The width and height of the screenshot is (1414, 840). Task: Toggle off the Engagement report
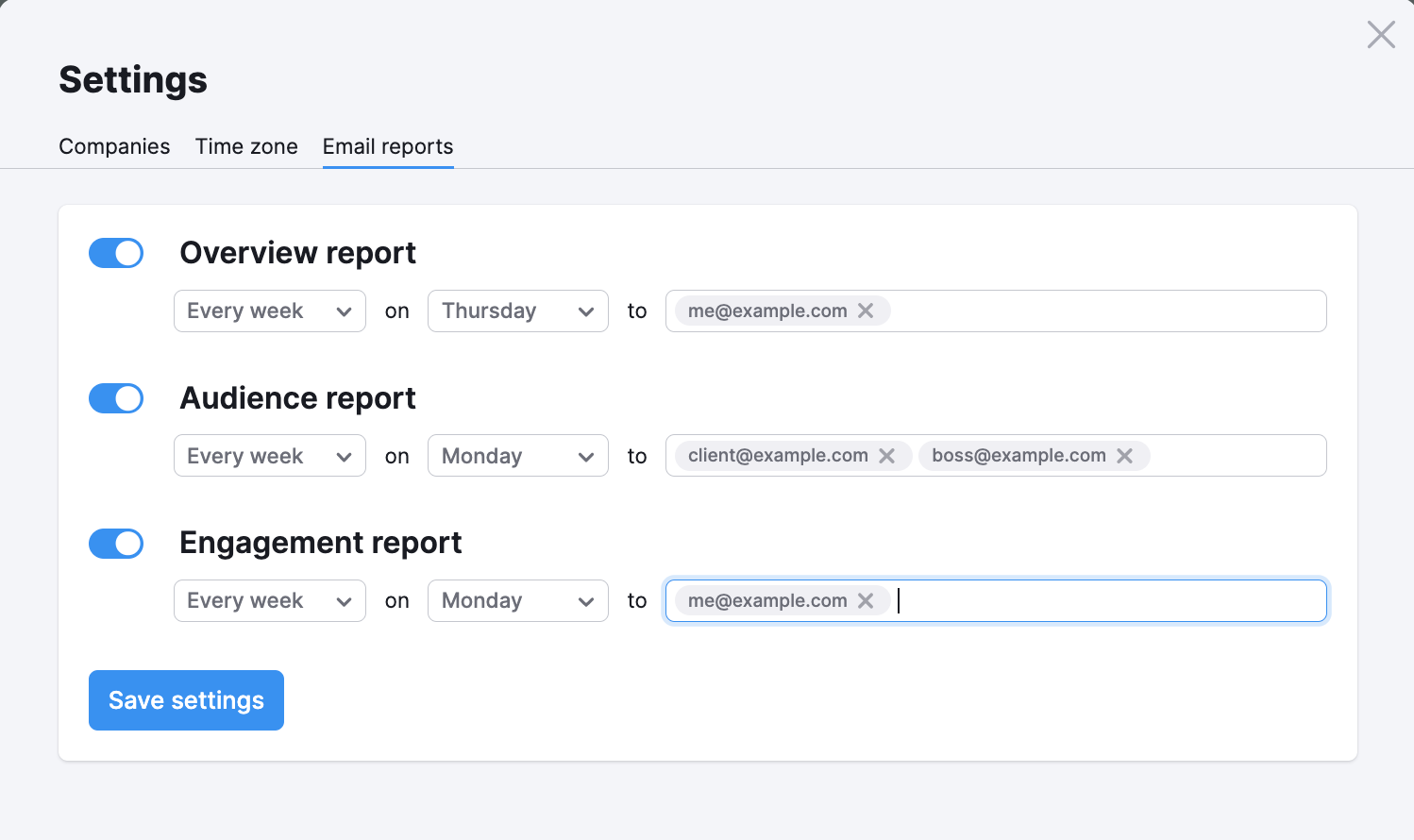[116, 544]
